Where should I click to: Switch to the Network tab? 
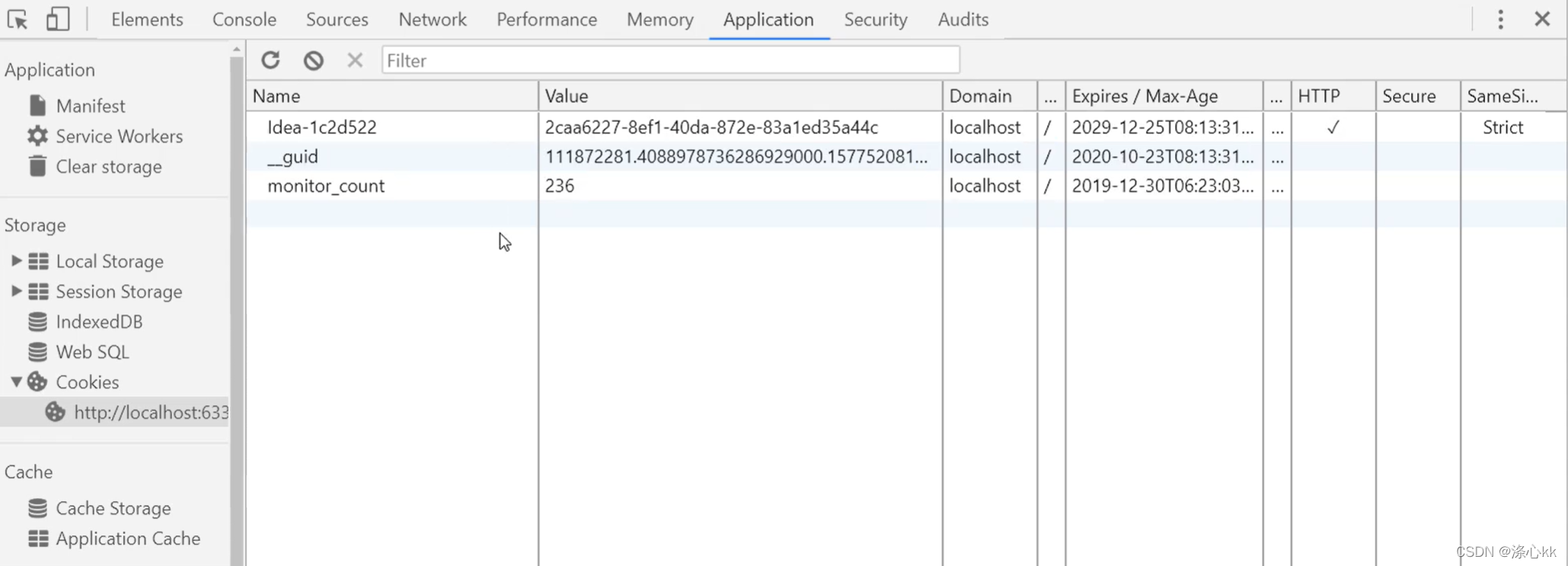click(x=432, y=19)
